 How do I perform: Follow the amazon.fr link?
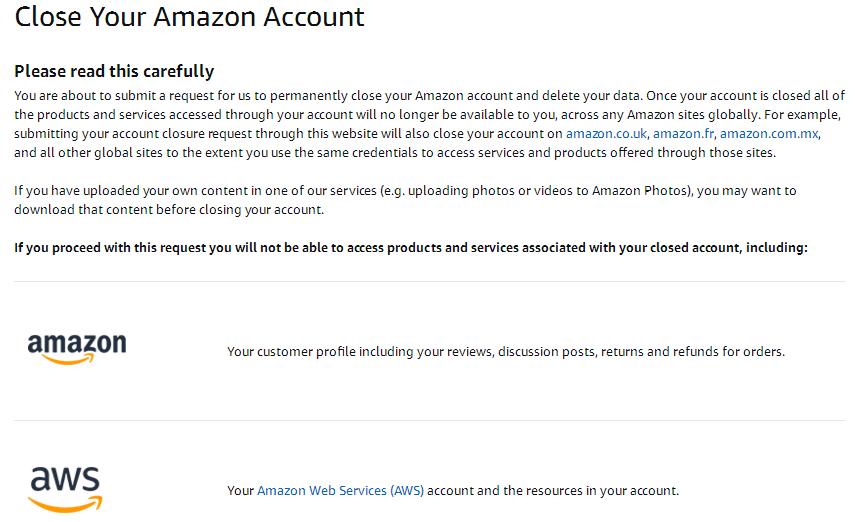click(683, 133)
